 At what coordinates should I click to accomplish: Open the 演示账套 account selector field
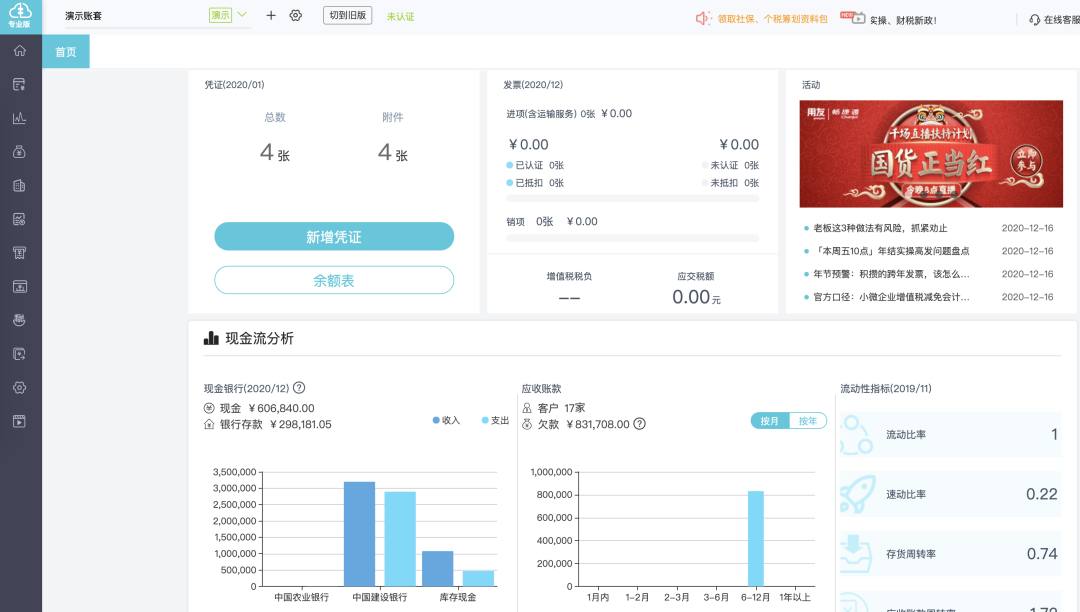point(130,16)
